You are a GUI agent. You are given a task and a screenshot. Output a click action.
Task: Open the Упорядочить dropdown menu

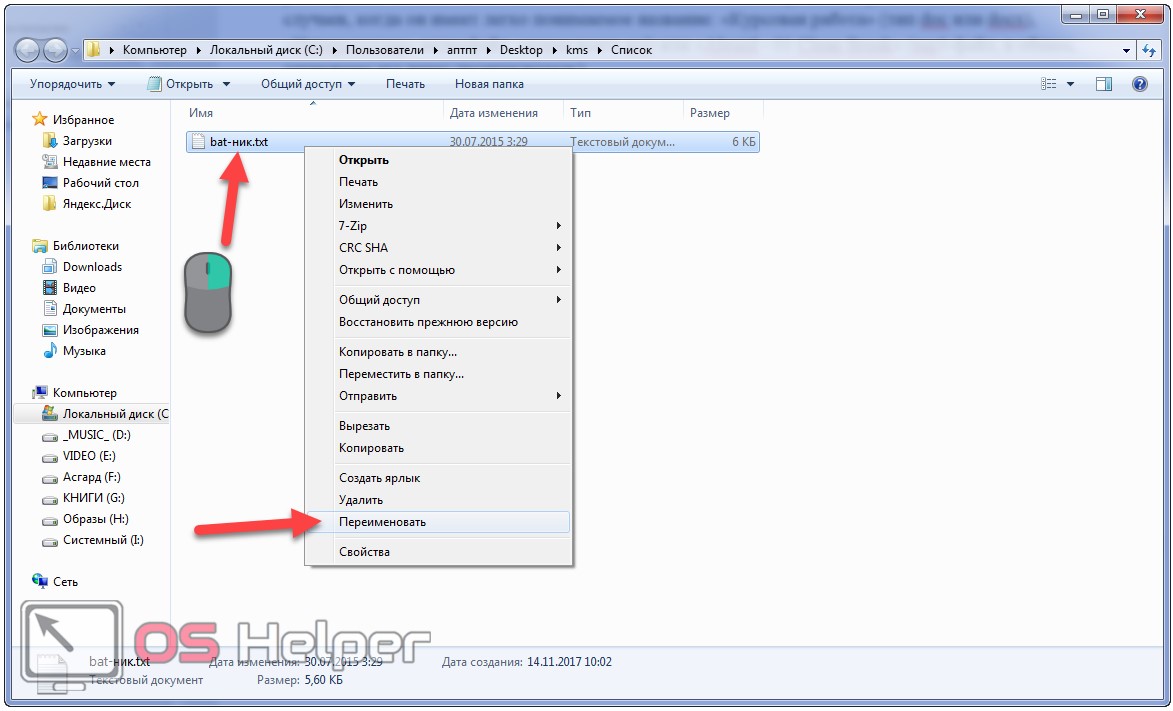click(x=73, y=84)
